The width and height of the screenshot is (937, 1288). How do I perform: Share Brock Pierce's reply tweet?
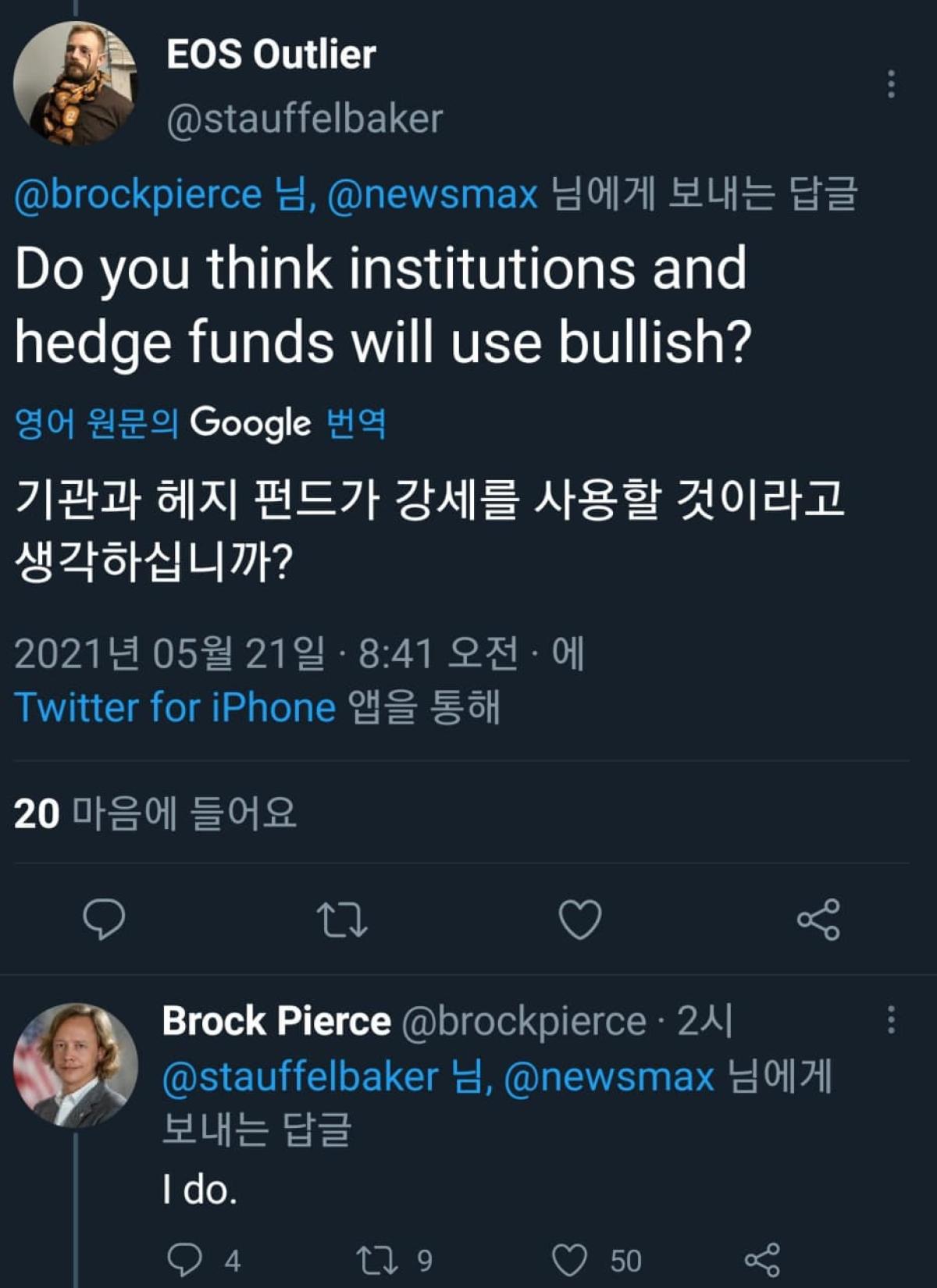tap(762, 1260)
